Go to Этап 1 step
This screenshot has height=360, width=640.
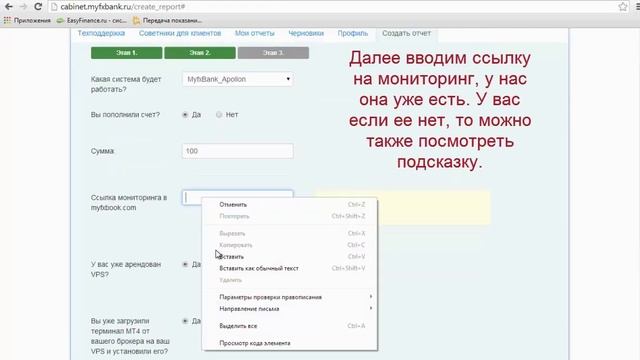(x=127, y=53)
